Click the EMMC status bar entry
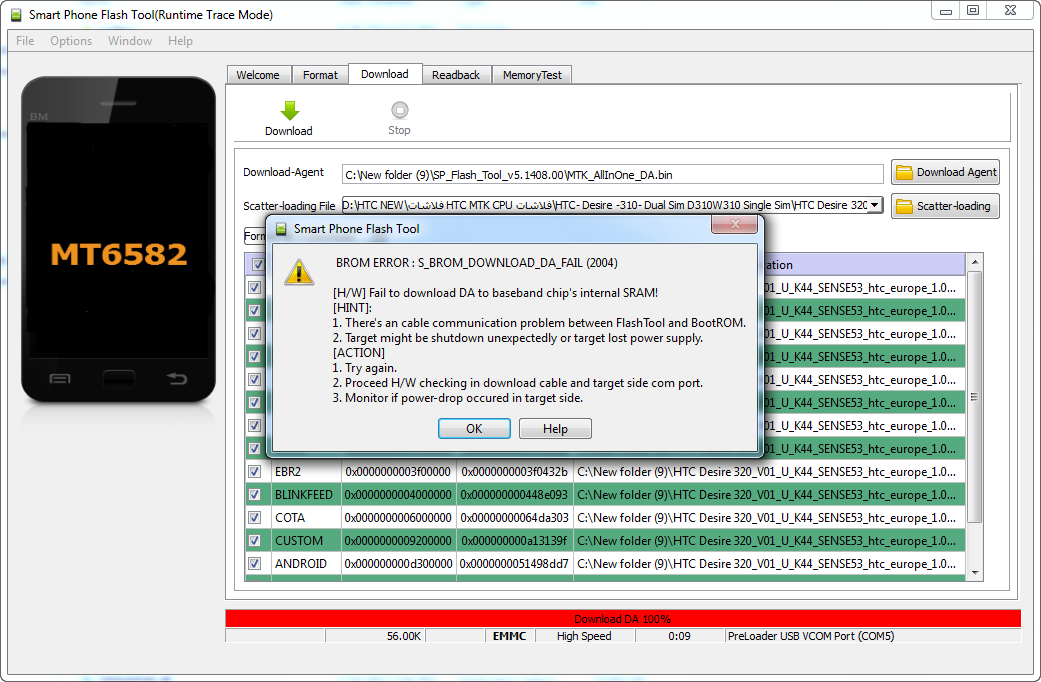 [x=509, y=636]
